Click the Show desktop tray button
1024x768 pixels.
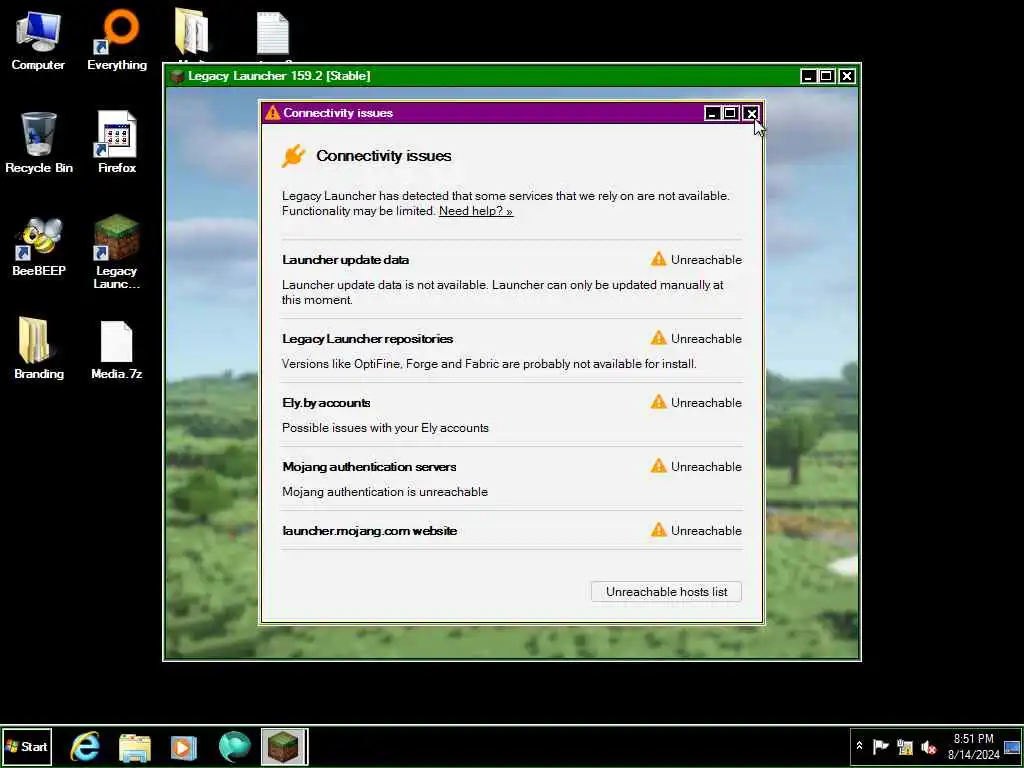[x=1013, y=746]
